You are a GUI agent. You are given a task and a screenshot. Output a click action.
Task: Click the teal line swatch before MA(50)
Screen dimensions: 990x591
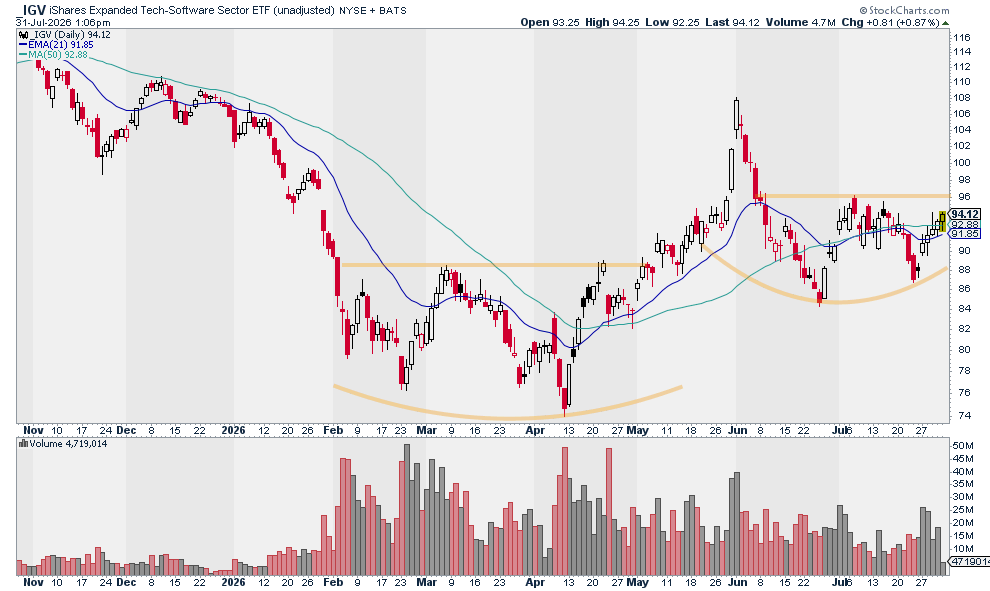tap(23, 55)
